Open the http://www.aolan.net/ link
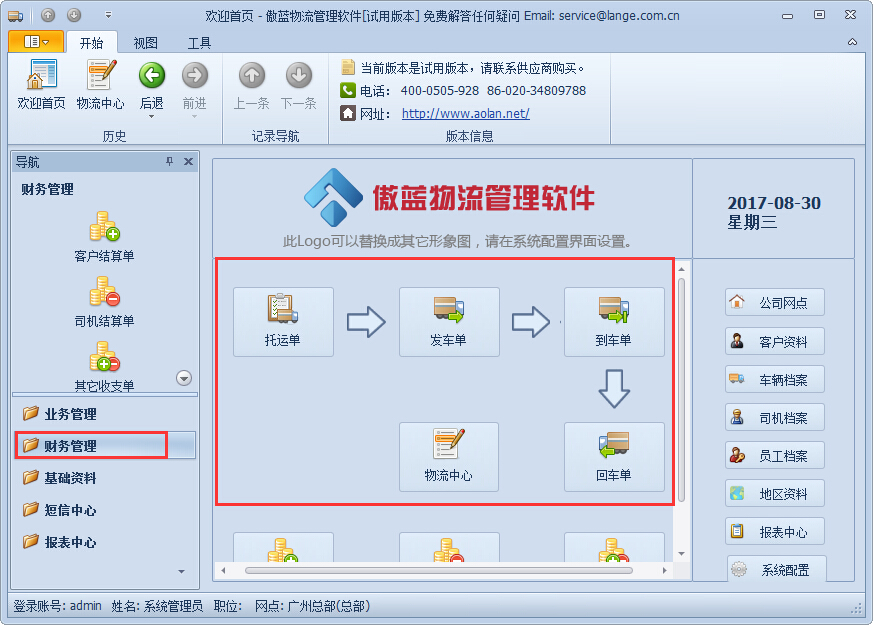This screenshot has width=873, height=625. pos(465,114)
